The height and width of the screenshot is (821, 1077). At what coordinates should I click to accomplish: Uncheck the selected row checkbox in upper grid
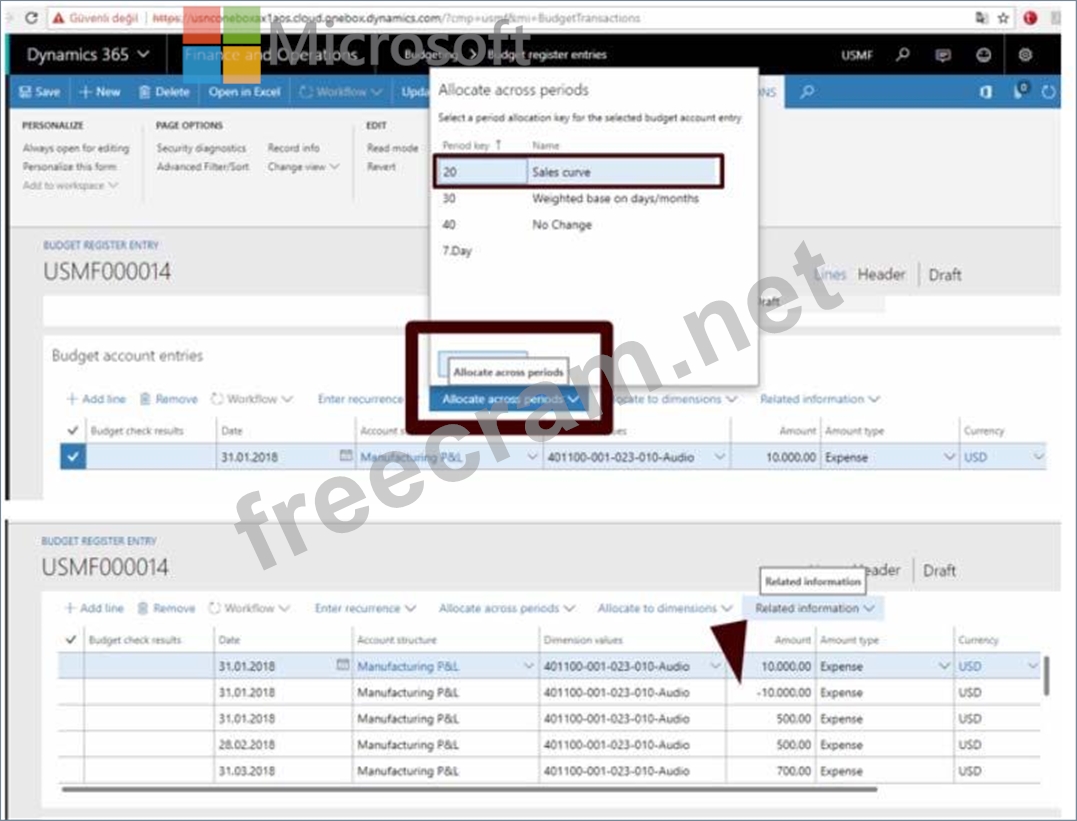coord(73,457)
